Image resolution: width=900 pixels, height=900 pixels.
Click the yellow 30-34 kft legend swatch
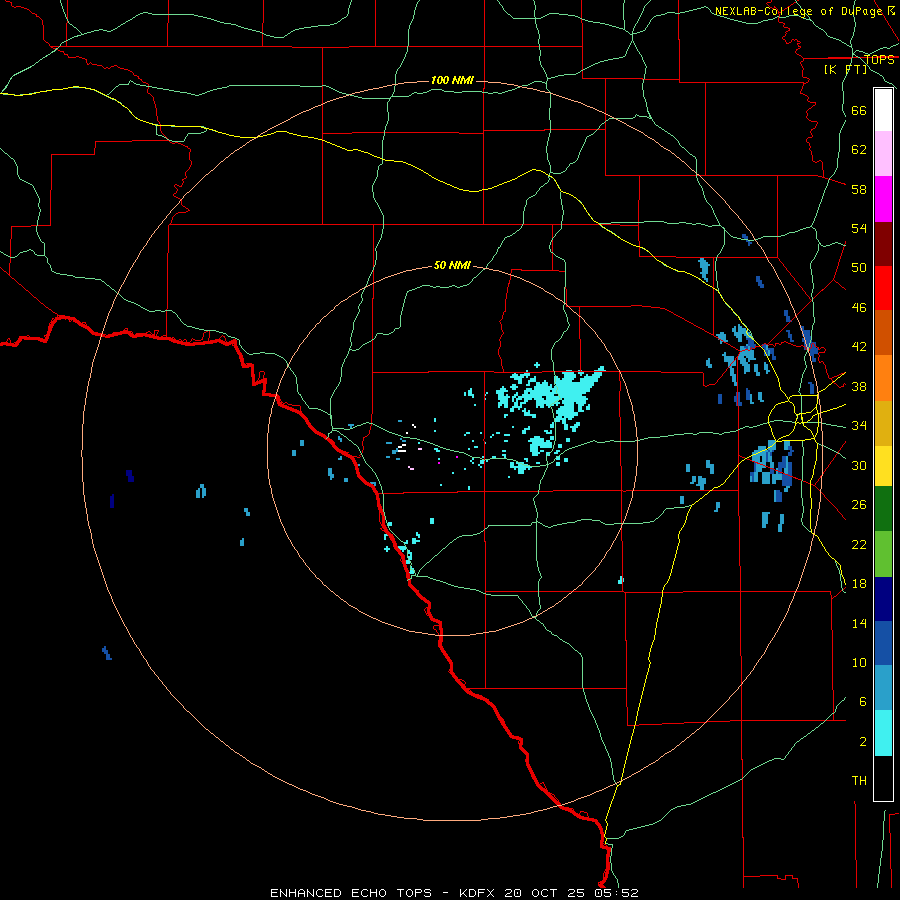pyautogui.click(x=883, y=466)
